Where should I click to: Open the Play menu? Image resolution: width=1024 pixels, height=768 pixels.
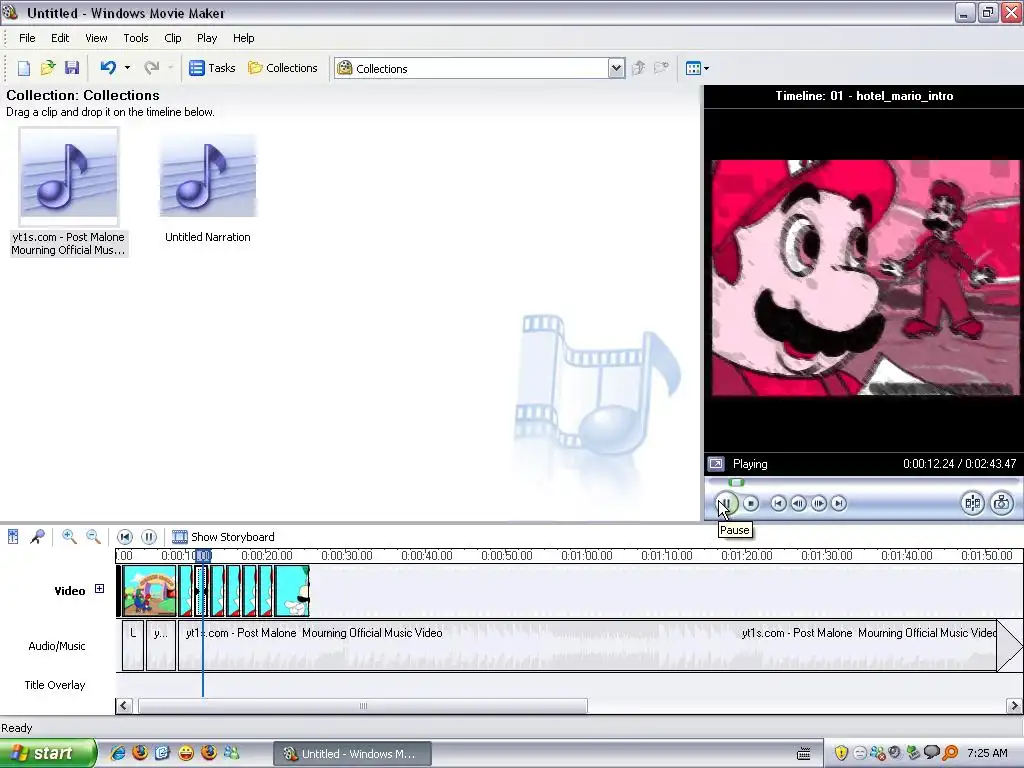click(x=207, y=38)
